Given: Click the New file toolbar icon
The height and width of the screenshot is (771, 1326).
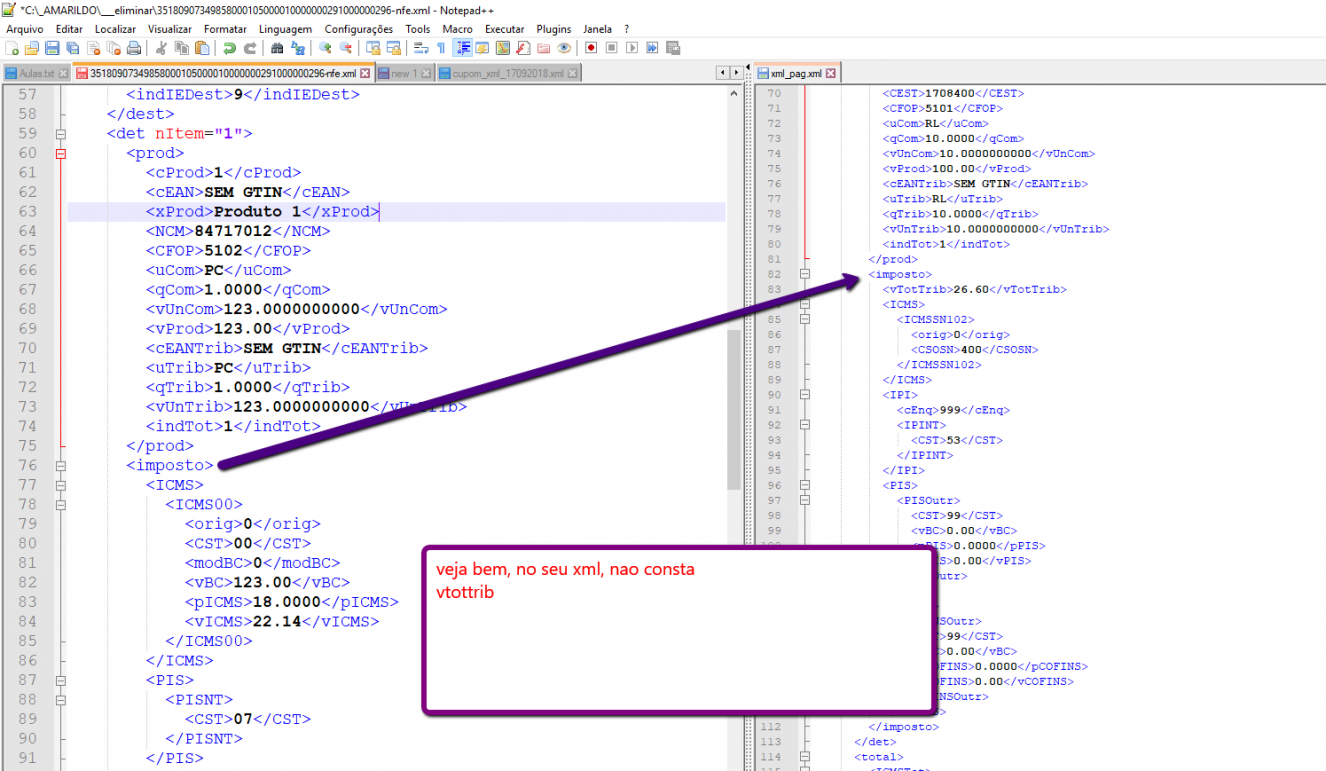Looking at the screenshot, I should click(x=11, y=48).
